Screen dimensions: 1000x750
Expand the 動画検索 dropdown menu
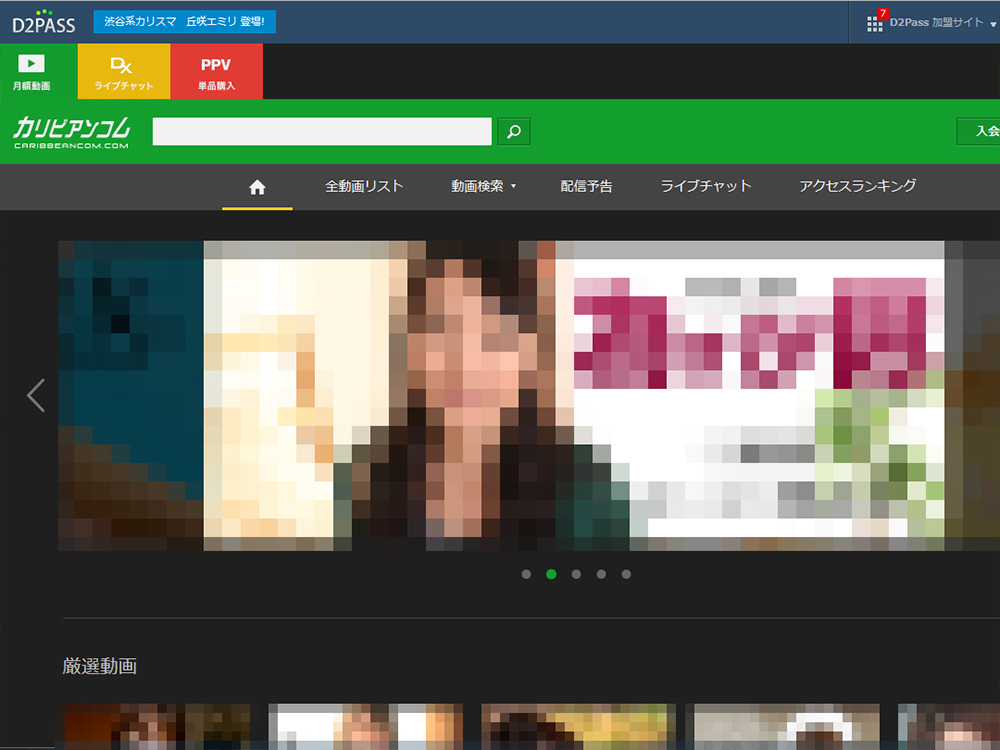[x=483, y=186]
